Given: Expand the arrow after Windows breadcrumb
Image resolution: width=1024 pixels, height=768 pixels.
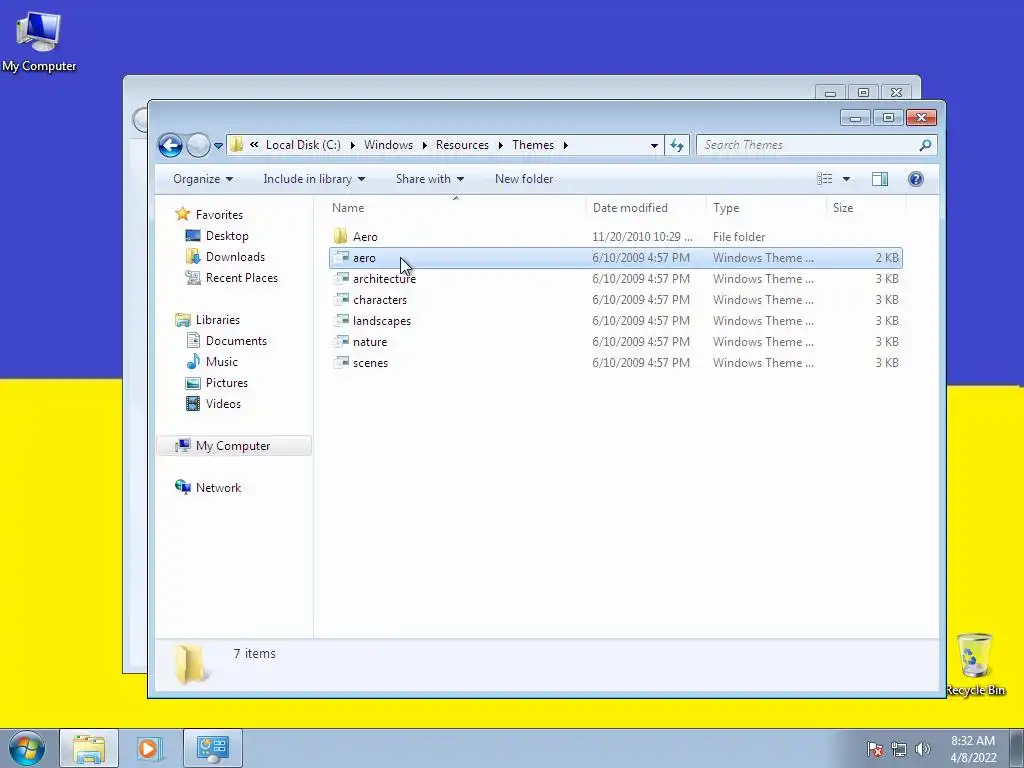Looking at the screenshot, I should (424, 145).
